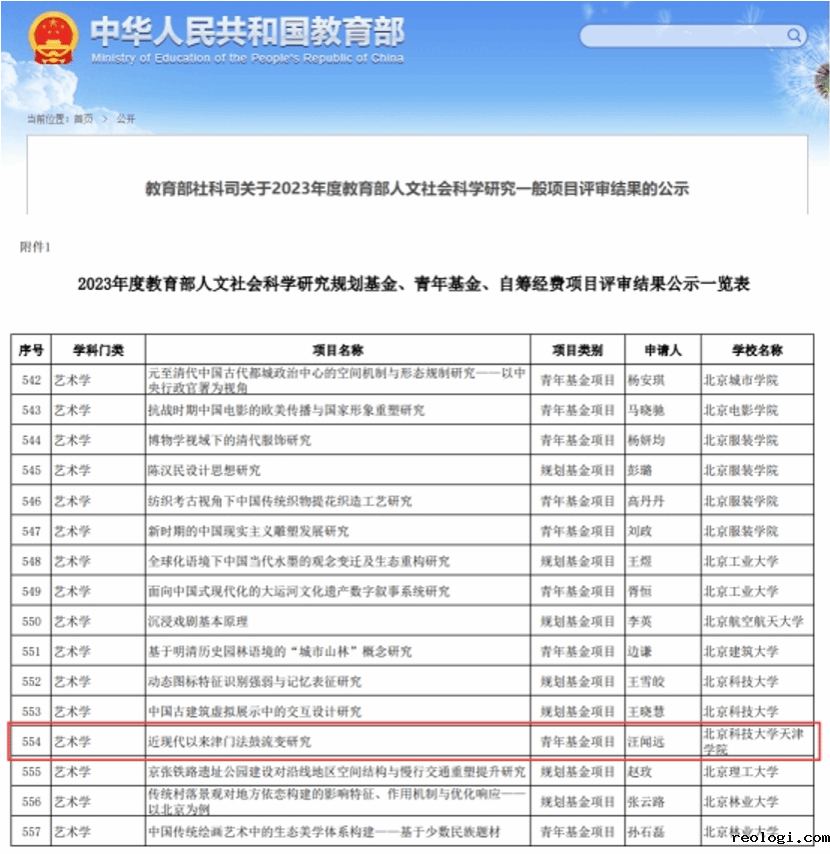Select project 近现代以来津门法鼓流变研究
This screenshot has height=854, width=830.
[229, 742]
